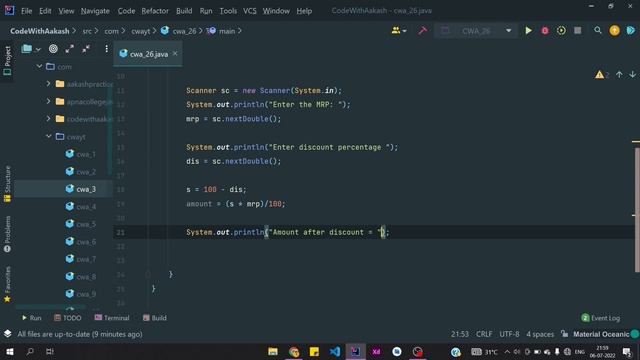Image resolution: width=640 pixels, height=360 pixels.
Task: Open Navigate menu
Action: tap(95, 11)
